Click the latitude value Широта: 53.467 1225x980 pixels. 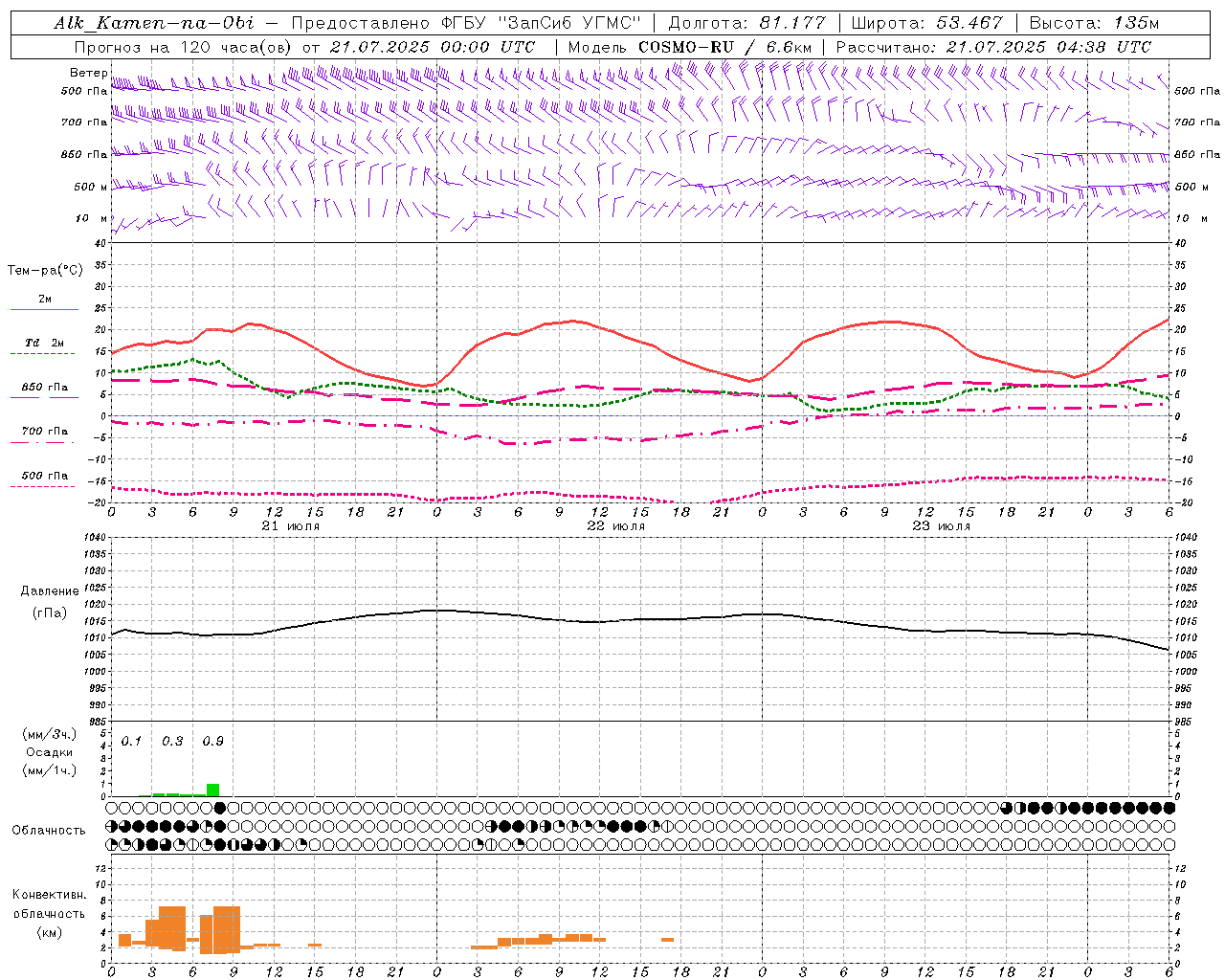point(926,23)
